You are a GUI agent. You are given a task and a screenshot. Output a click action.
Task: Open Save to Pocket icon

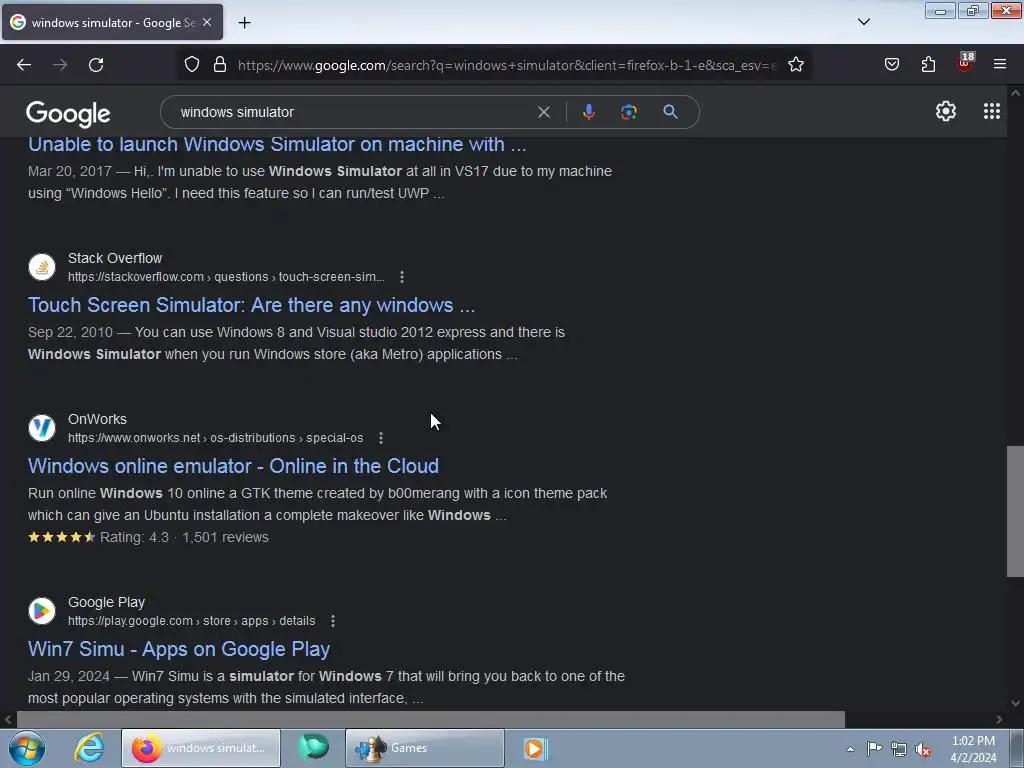(892, 64)
